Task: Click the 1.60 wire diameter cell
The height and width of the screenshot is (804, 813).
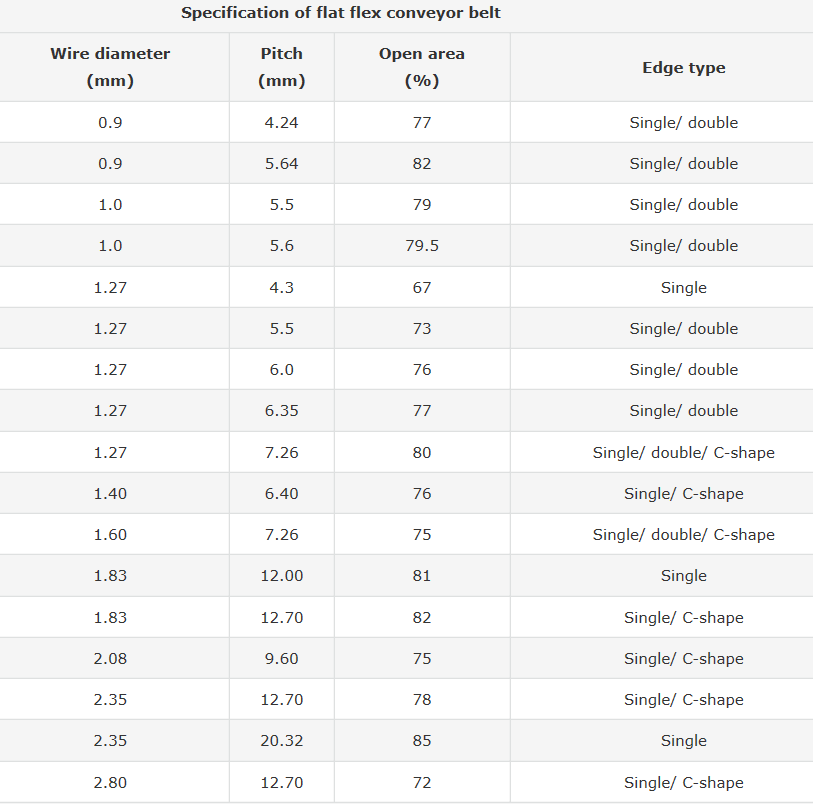Action: (110, 534)
